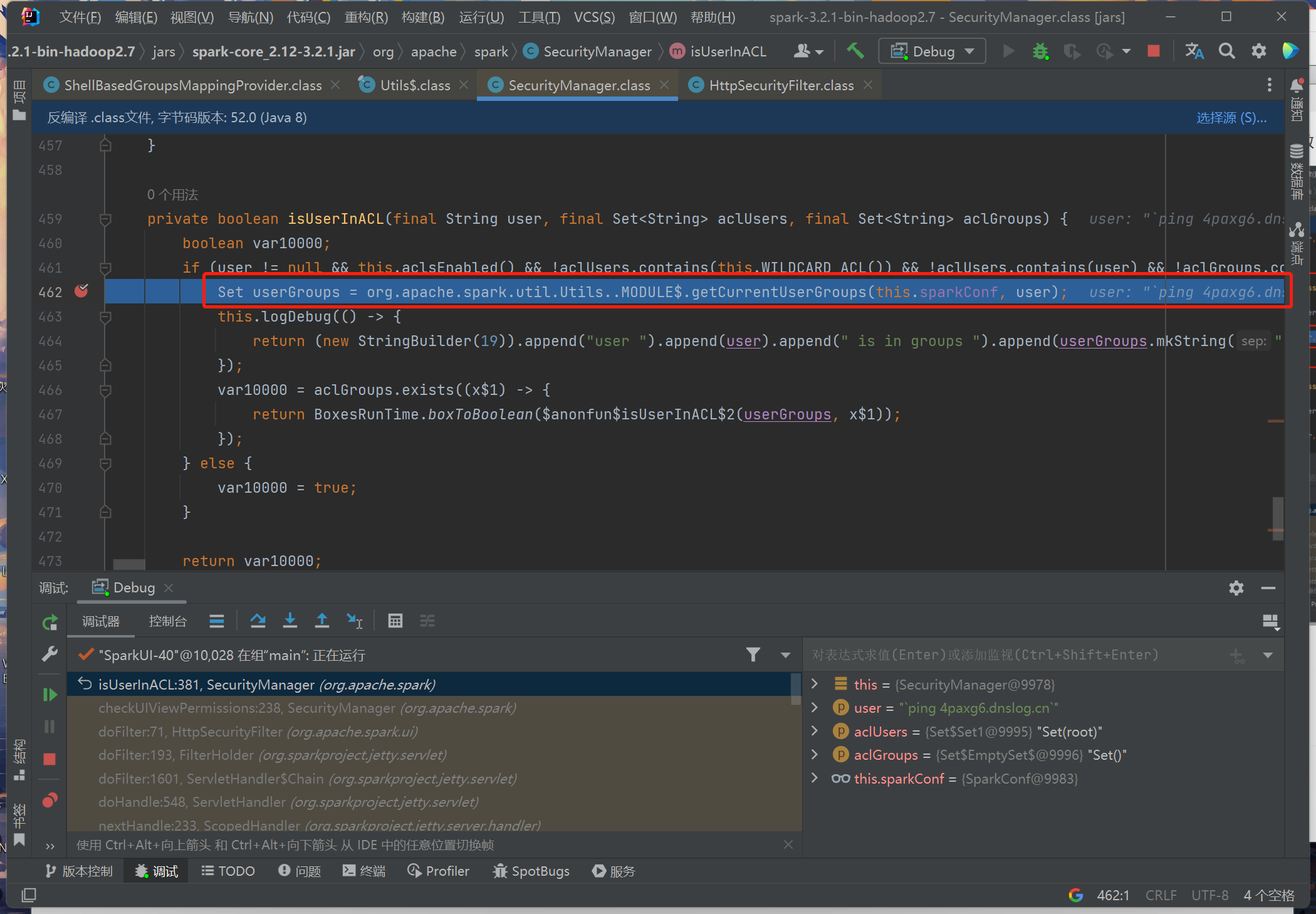Expand the aclUsers variable node
Screen dimensions: 1316x914
coord(814,731)
